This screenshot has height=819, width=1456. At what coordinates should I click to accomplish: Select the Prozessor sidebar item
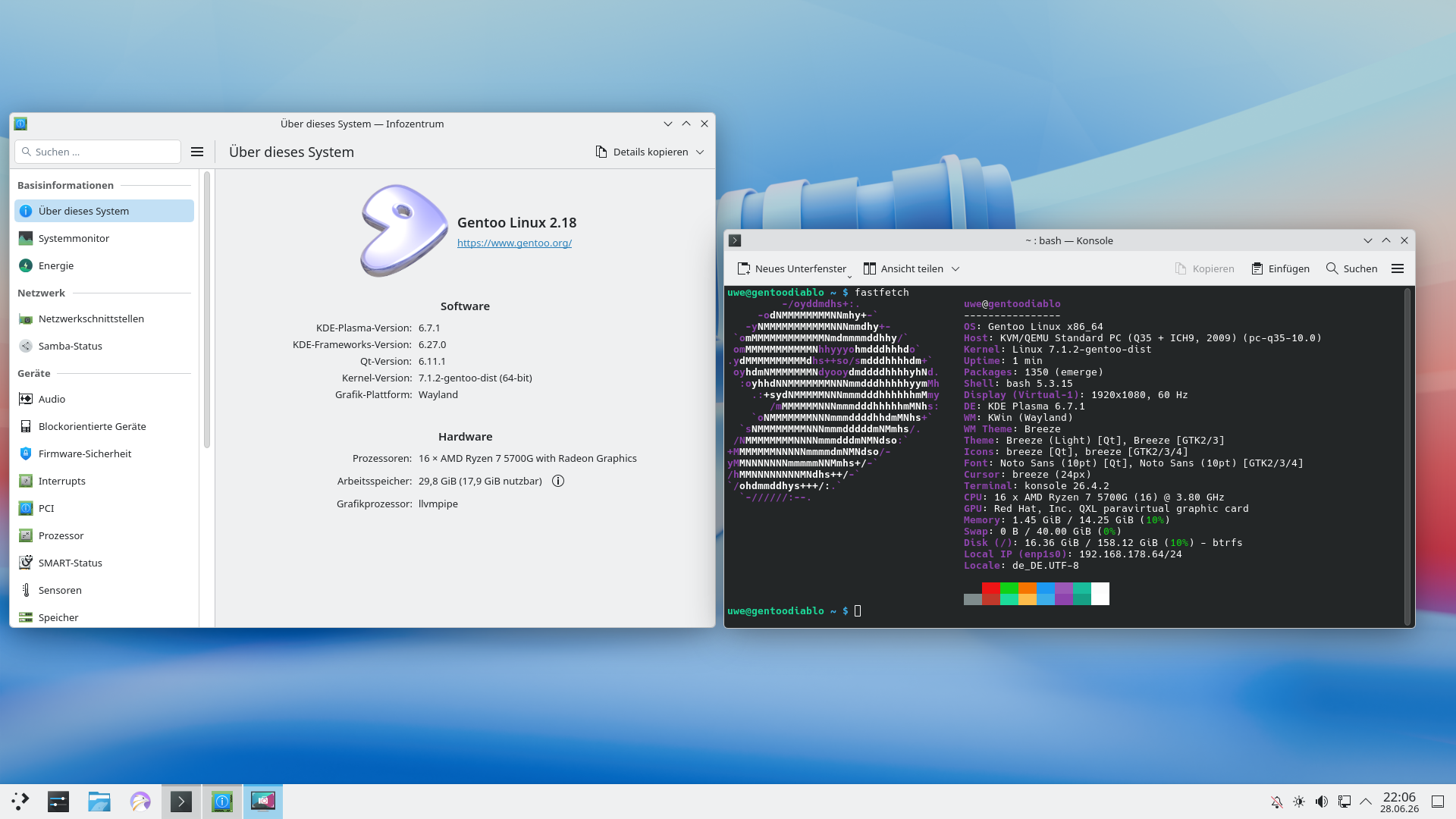coord(104,535)
